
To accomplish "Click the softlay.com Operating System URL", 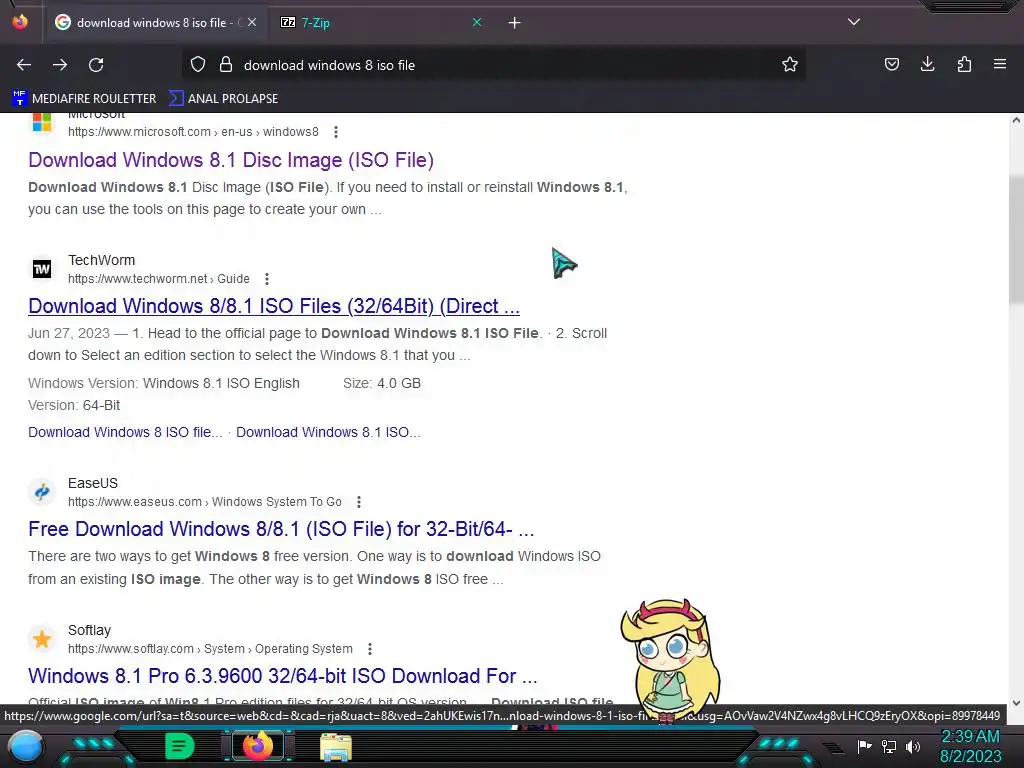I will pyautogui.click(x=210, y=648).
